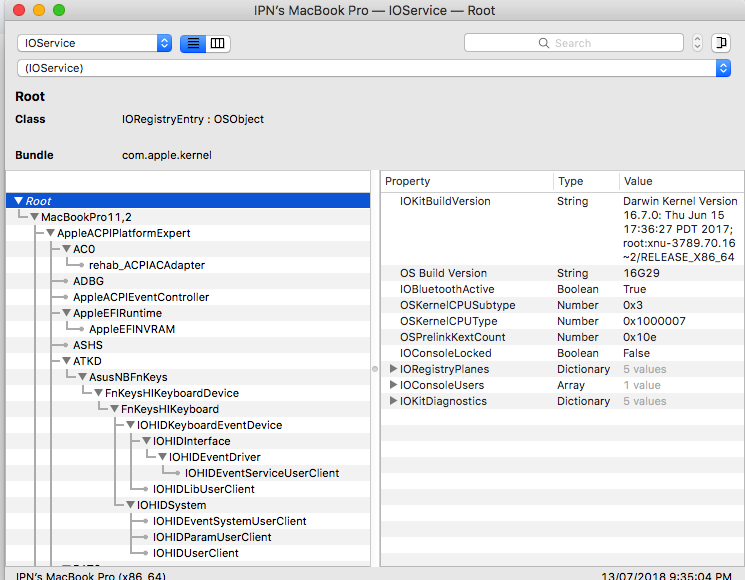Screen dimensions: 745x580
Task: Collapse the AppleACPIPlatformExpert node
Action: 50,233
